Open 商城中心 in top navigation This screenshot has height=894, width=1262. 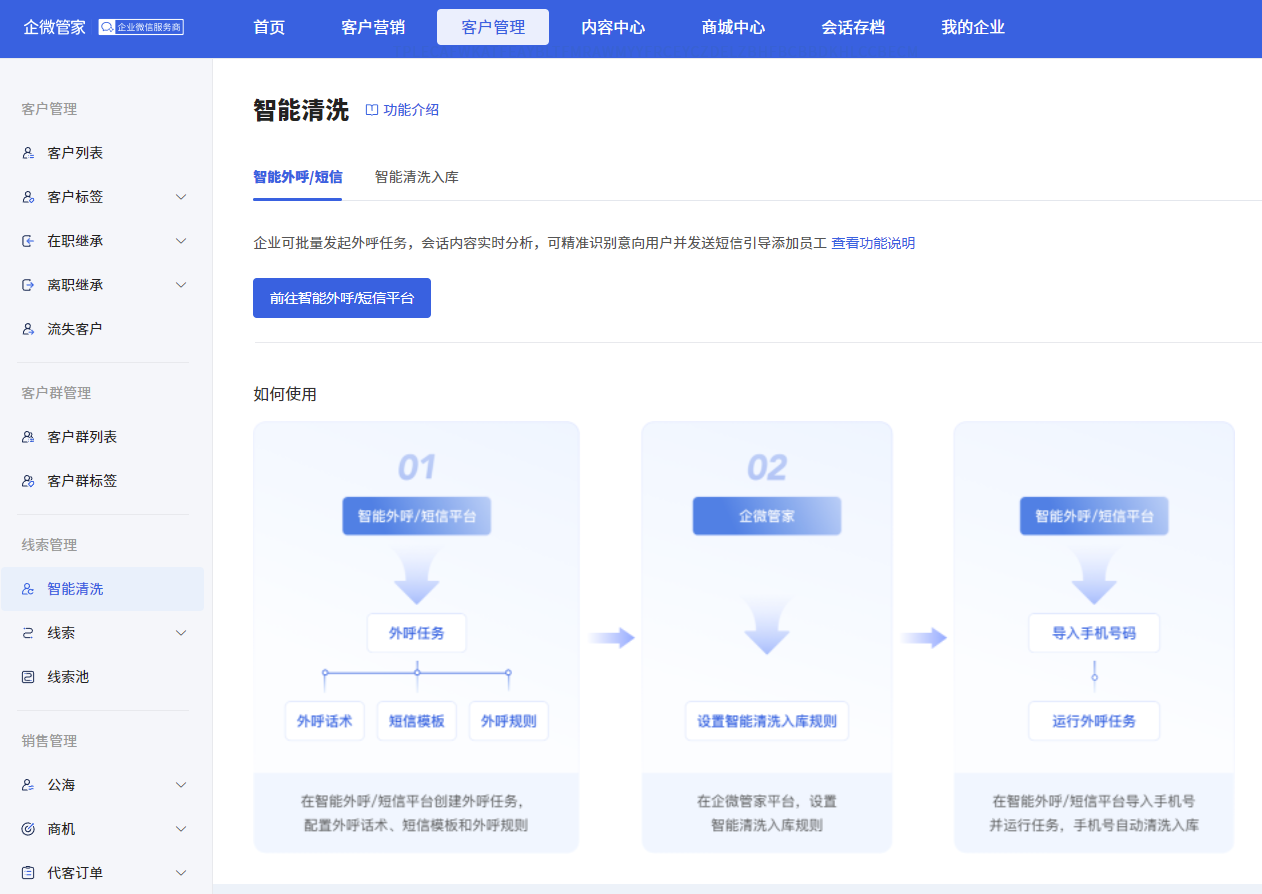[733, 28]
